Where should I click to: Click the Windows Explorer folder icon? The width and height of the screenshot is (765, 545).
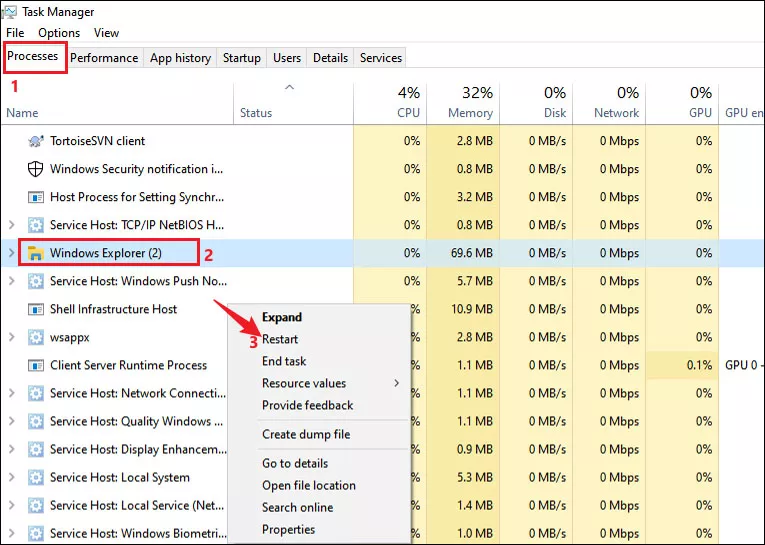tap(36, 253)
